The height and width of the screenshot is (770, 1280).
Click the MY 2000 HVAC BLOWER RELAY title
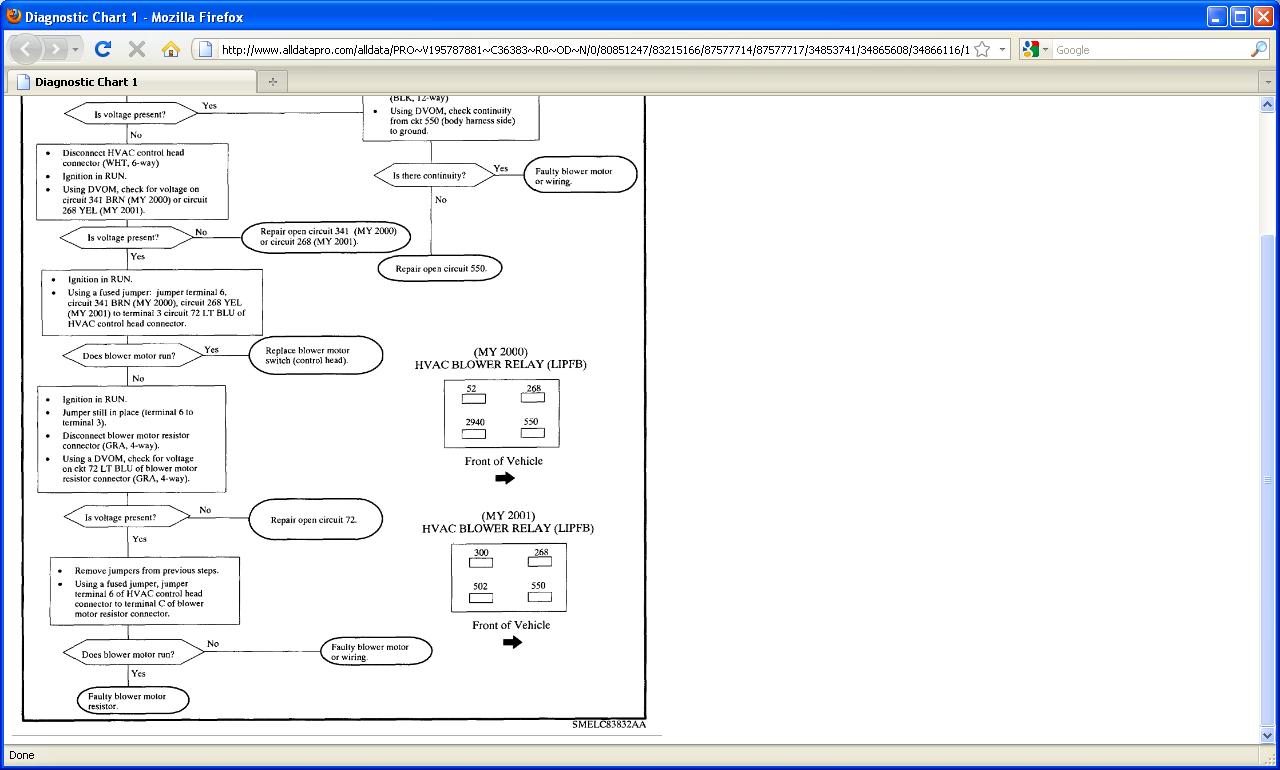point(501,358)
